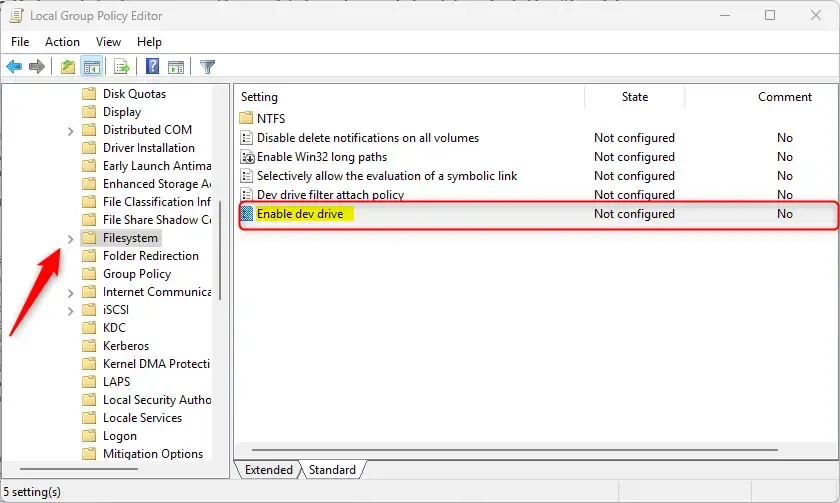This screenshot has height=503, width=840.
Task: Sort by the State column header
Action: coord(634,97)
